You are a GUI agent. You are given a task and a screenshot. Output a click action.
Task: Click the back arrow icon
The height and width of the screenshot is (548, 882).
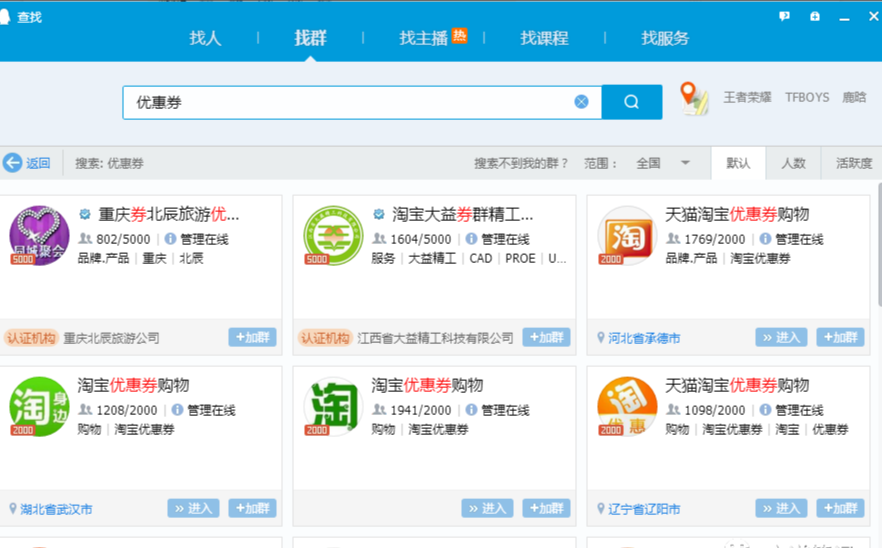[12, 163]
